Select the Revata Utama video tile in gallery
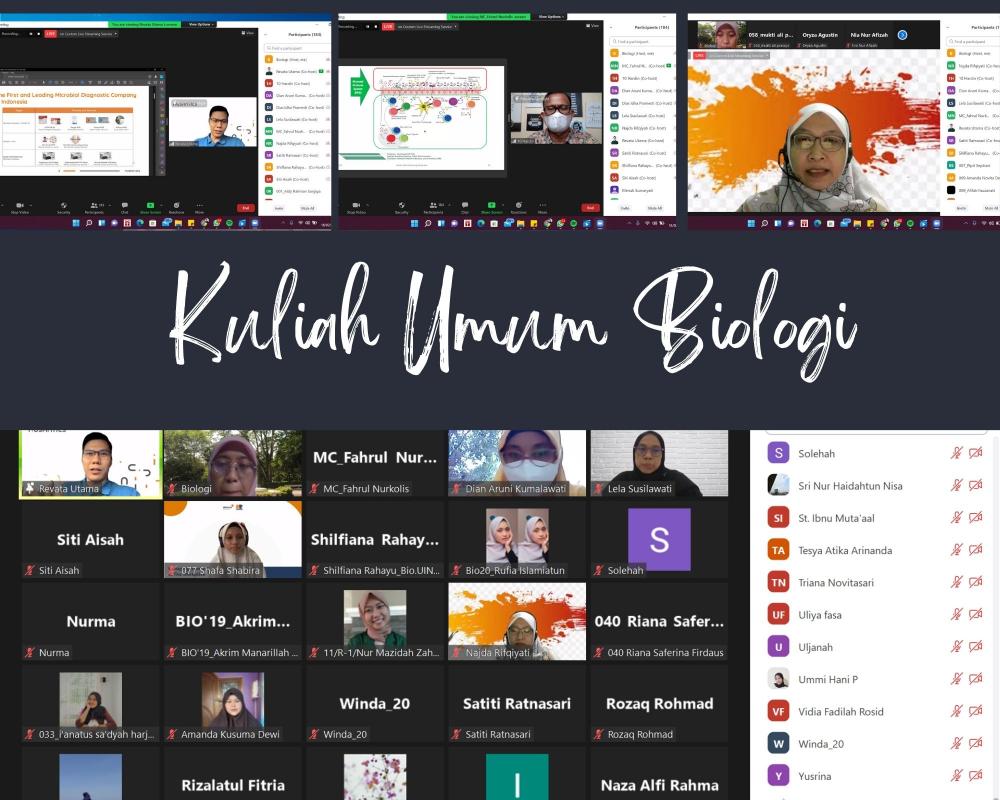Screen dimensions: 1000x800 click(x=91, y=464)
